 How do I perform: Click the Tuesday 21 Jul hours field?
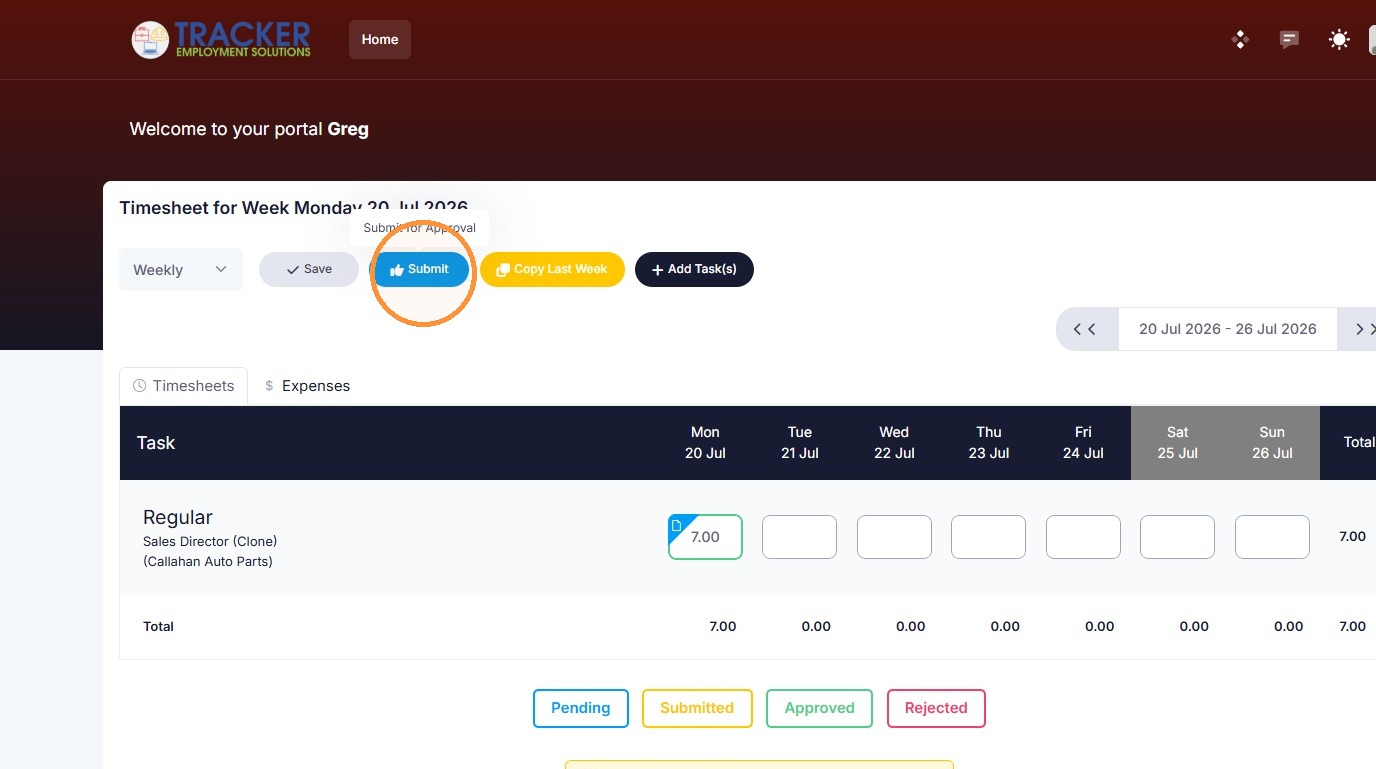point(799,537)
